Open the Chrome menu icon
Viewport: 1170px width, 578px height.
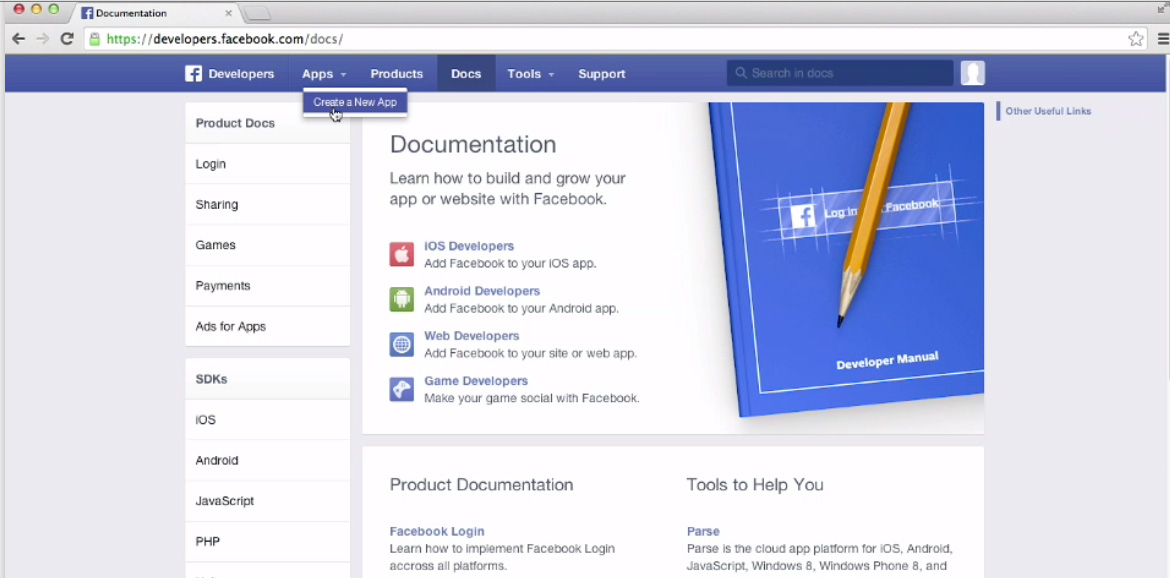coord(1163,39)
